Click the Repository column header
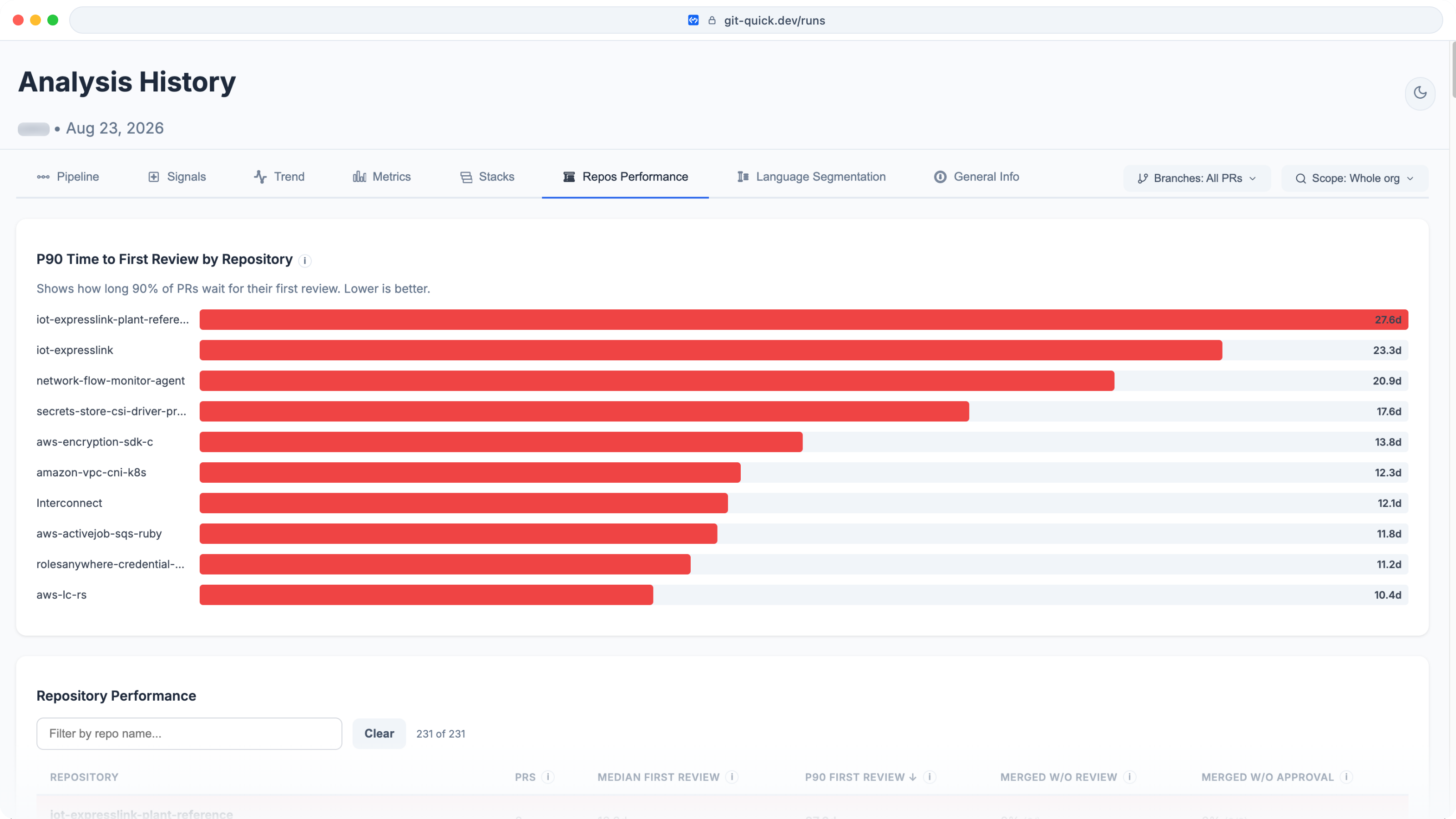Screen dimensions: 1456x819 tap(84, 777)
